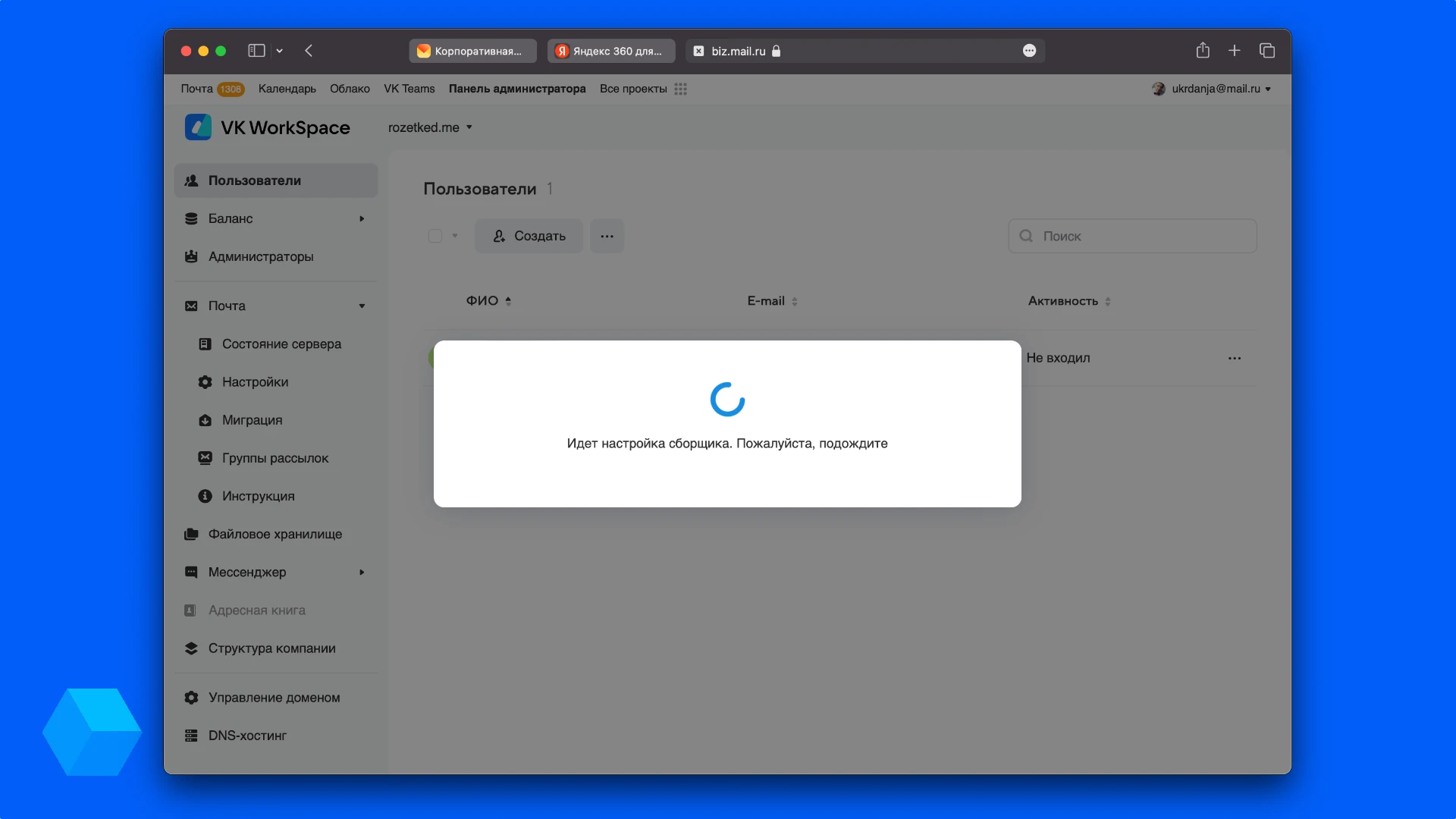Open the Safari sidebar toggle icon
Screen dimensions: 1456x819
(x=256, y=51)
